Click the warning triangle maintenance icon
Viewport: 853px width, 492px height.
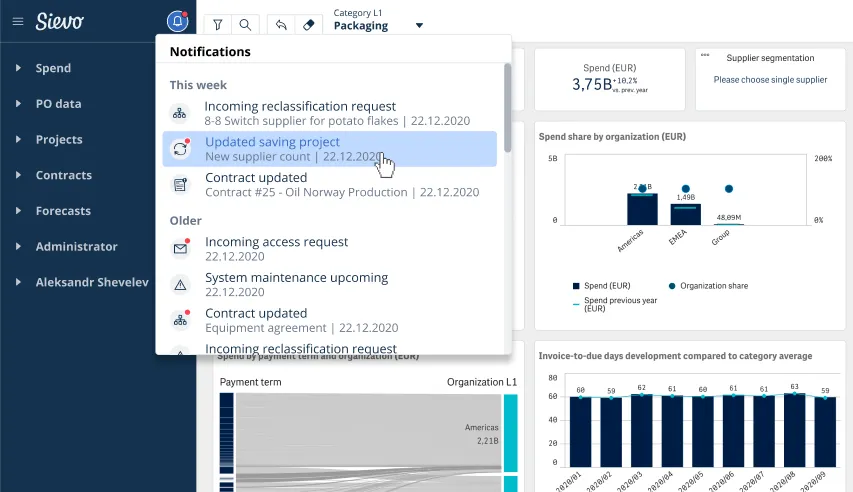pos(180,285)
